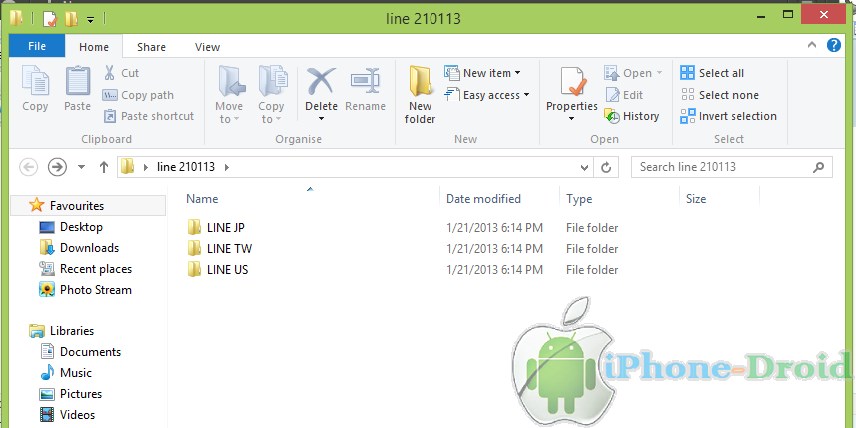Open the New item dropdown
This screenshot has height=428, width=856.
tap(483, 73)
